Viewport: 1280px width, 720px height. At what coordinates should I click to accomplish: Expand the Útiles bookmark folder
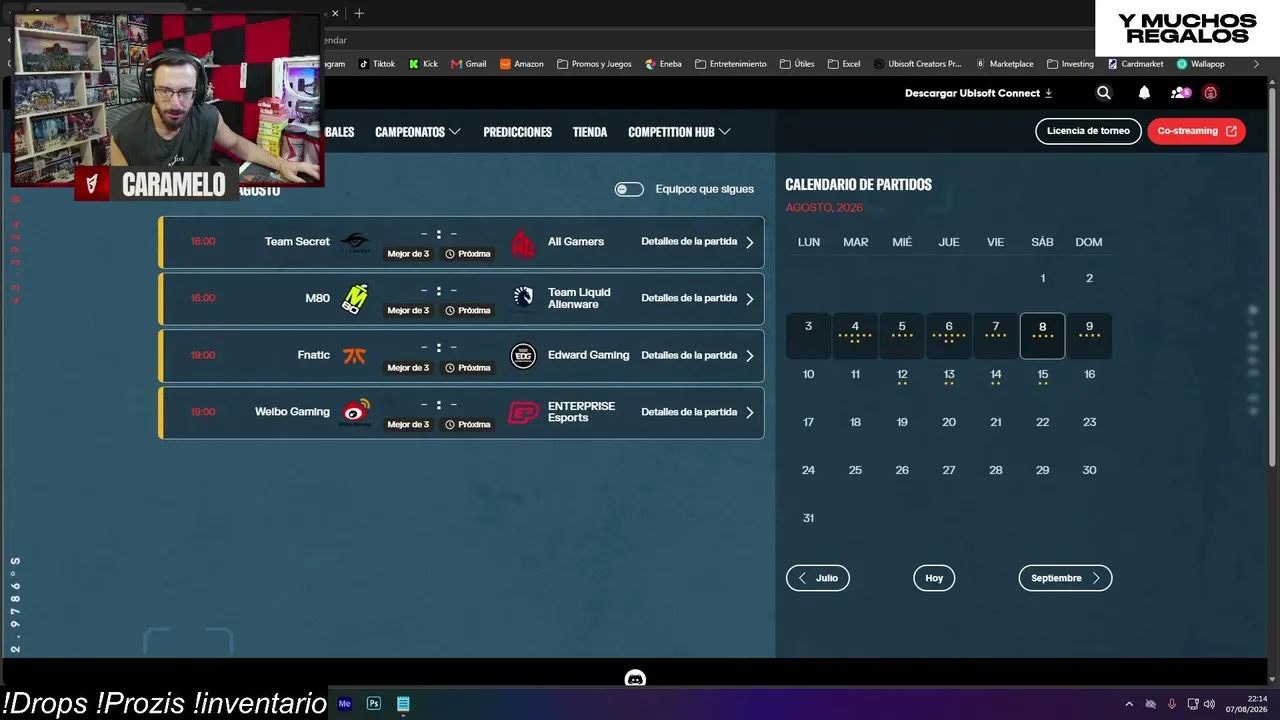797,64
